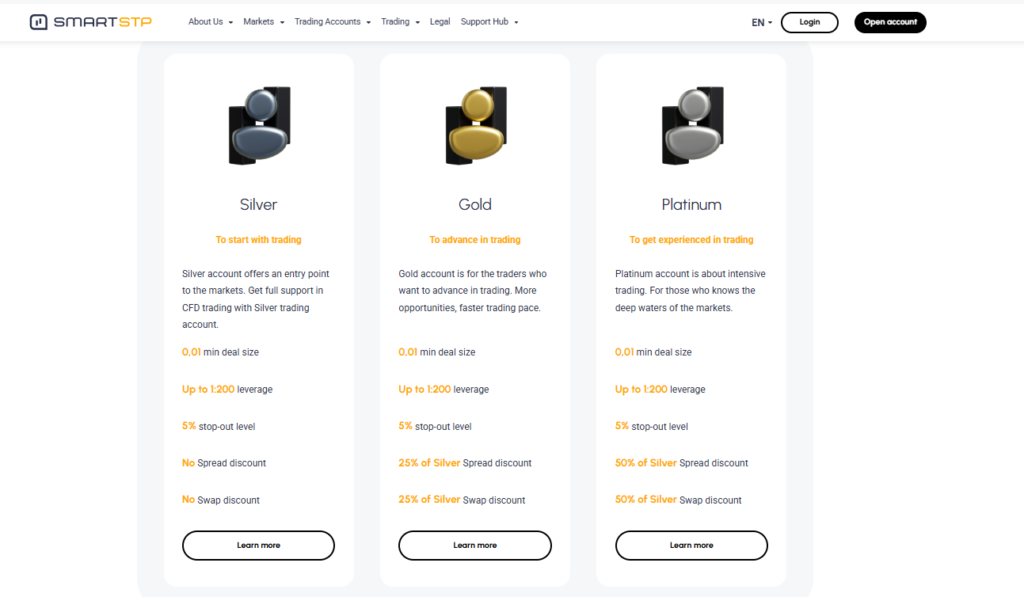
Task: Select the Platinum account avatar icon
Action: pos(691,124)
